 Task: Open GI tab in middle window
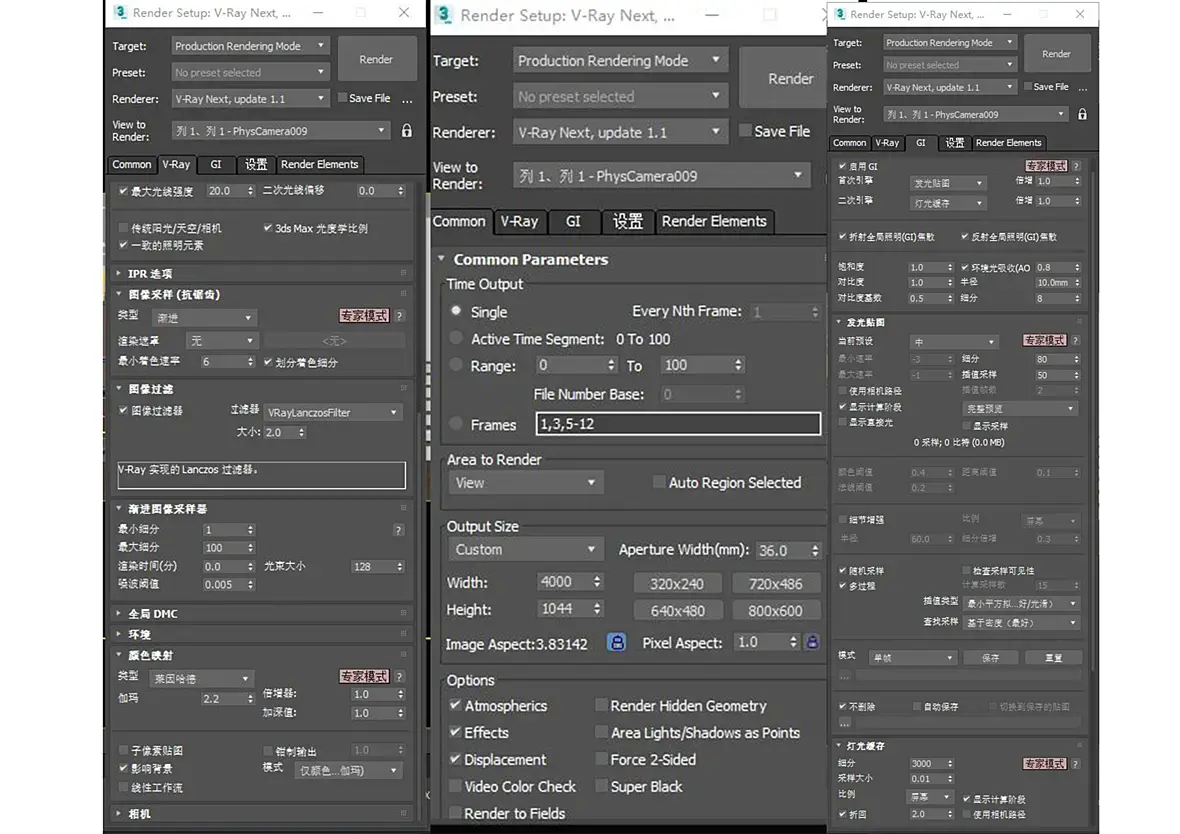(x=573, y=221)
